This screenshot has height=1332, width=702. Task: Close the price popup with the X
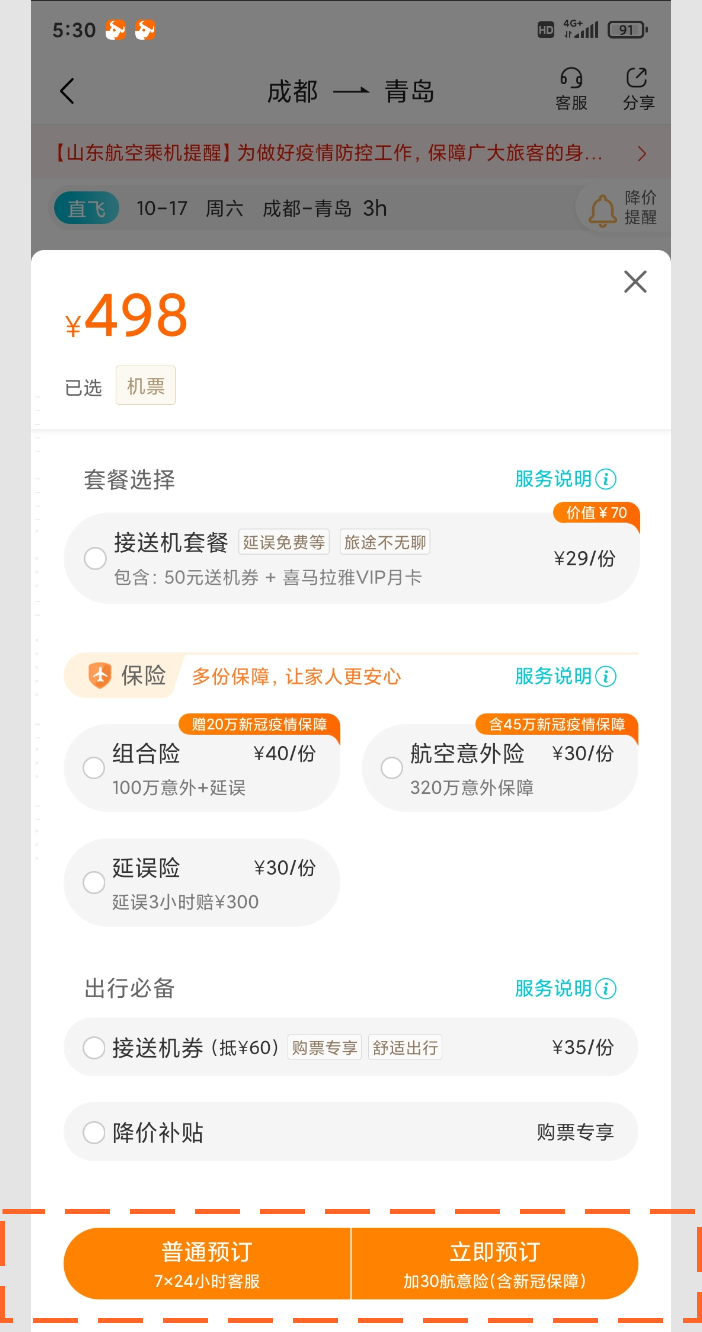pyautogui.click(x=635, y=282)
